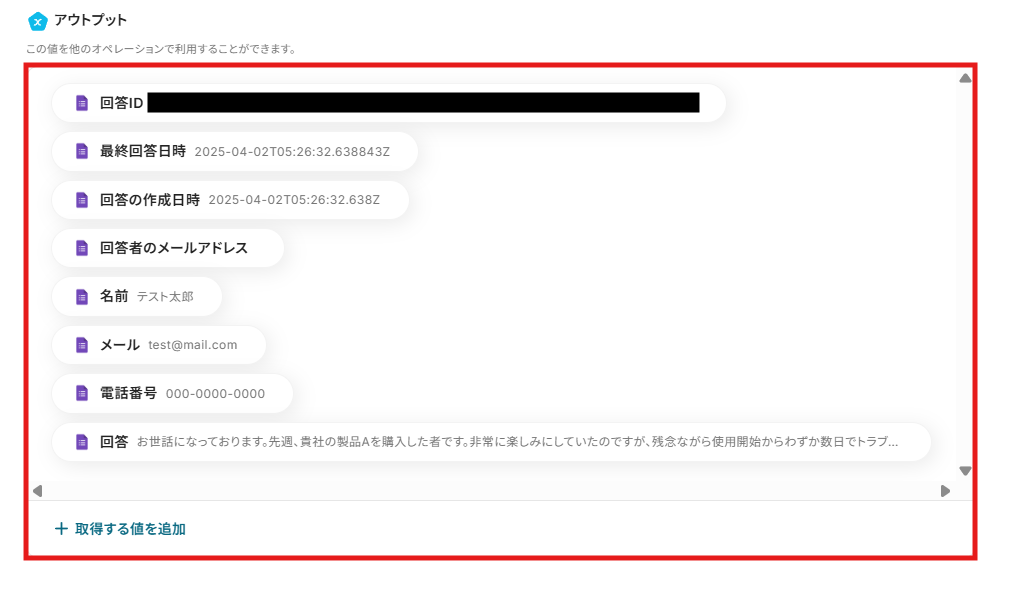The width and height of the screenshot is (1015, 600).
Task: Select the メール test@mail.com chip
Action: pyautogui.click(x=159, y=345)
